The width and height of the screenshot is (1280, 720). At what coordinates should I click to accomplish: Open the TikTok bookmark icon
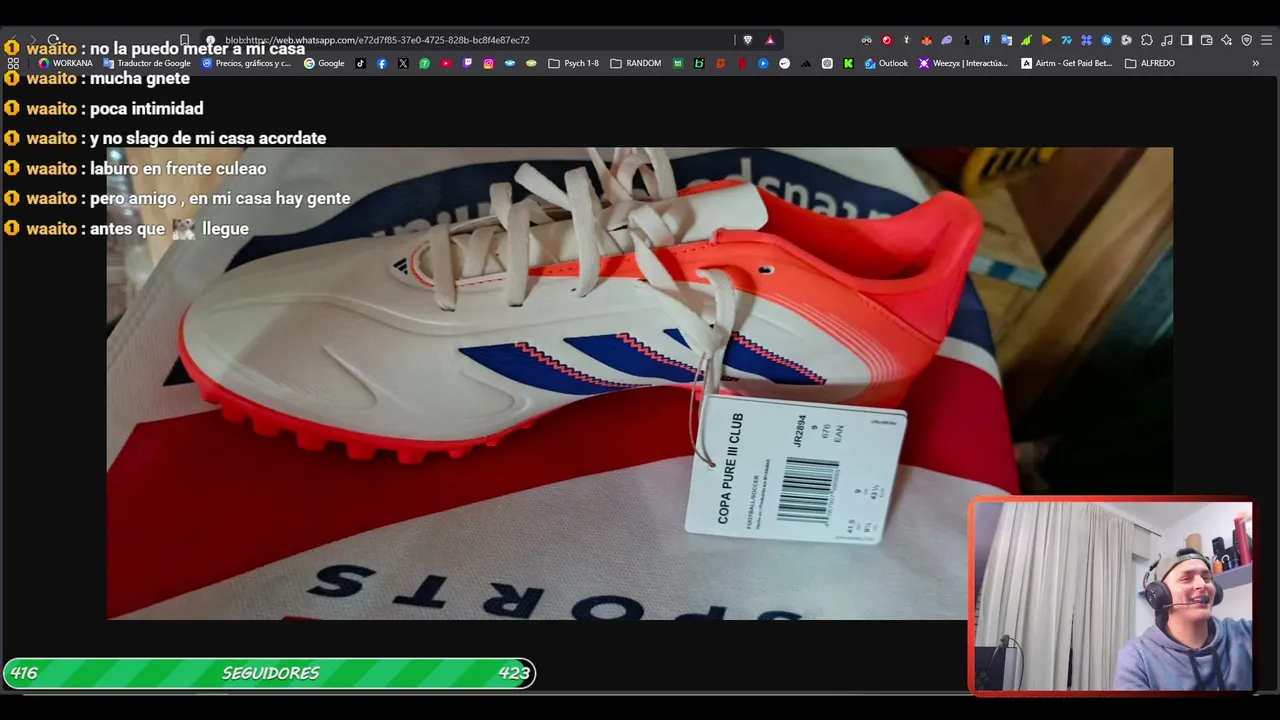click(361, 63)
